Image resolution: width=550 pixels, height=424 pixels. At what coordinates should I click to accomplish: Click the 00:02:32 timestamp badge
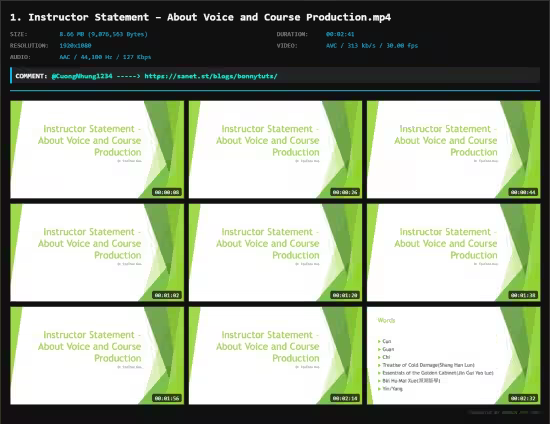(x=523, y=398)
